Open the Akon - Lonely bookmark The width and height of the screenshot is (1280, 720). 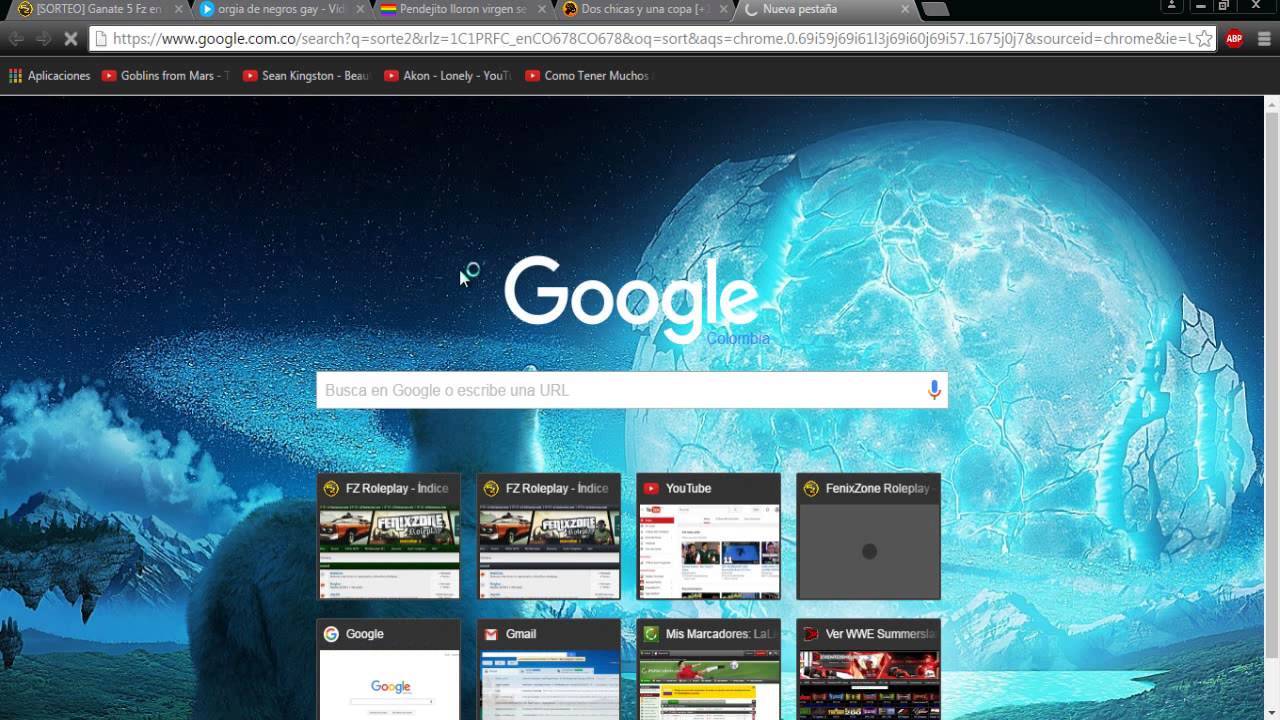click(447, 75)
